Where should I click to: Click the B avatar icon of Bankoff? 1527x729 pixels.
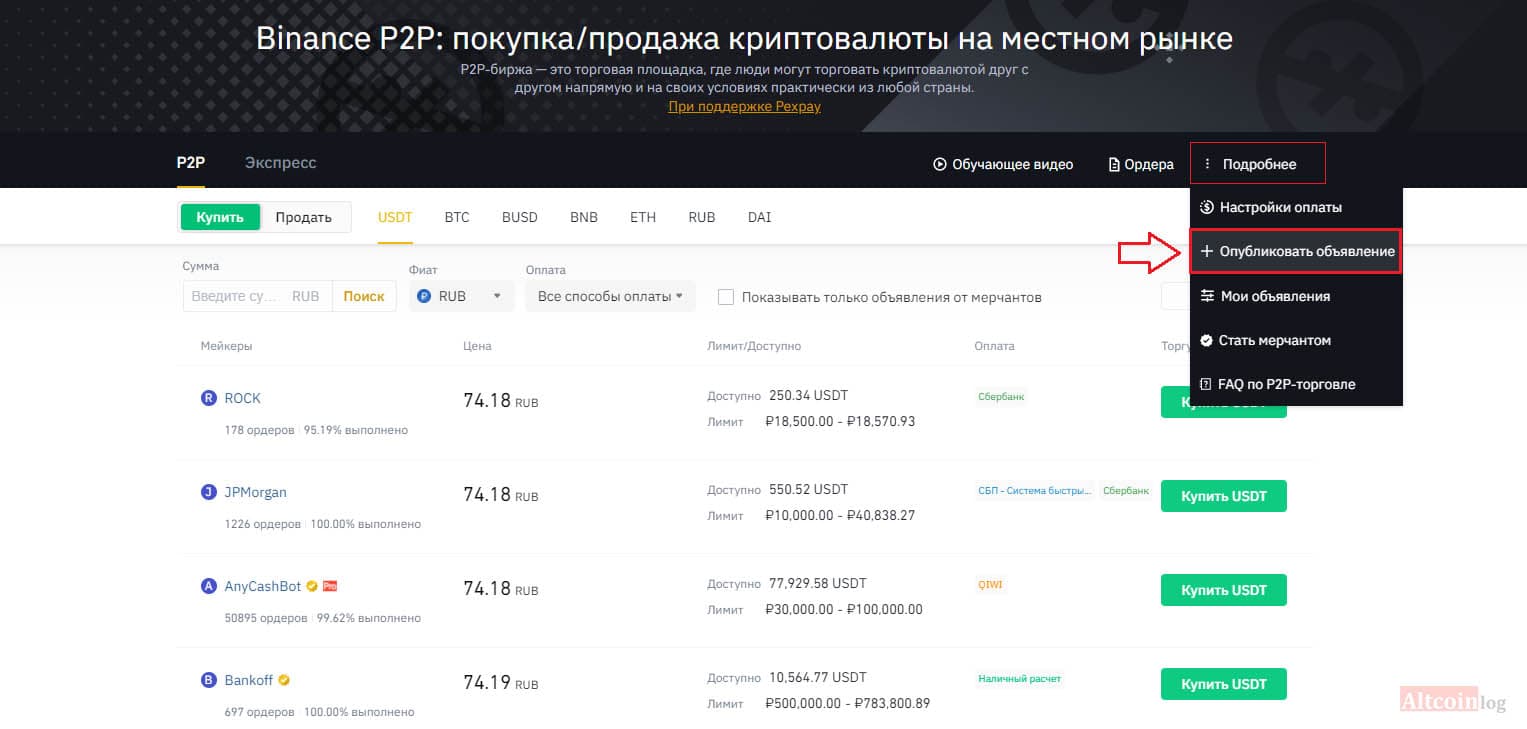[x=208, y=680]
